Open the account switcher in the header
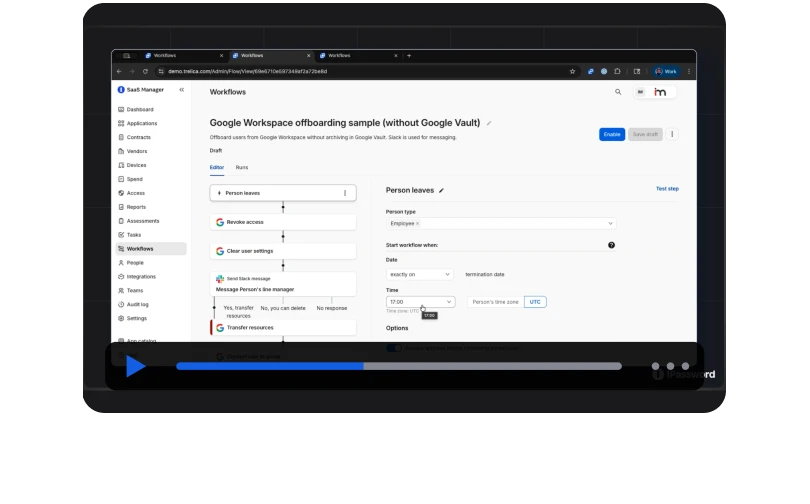 (655, 92)
